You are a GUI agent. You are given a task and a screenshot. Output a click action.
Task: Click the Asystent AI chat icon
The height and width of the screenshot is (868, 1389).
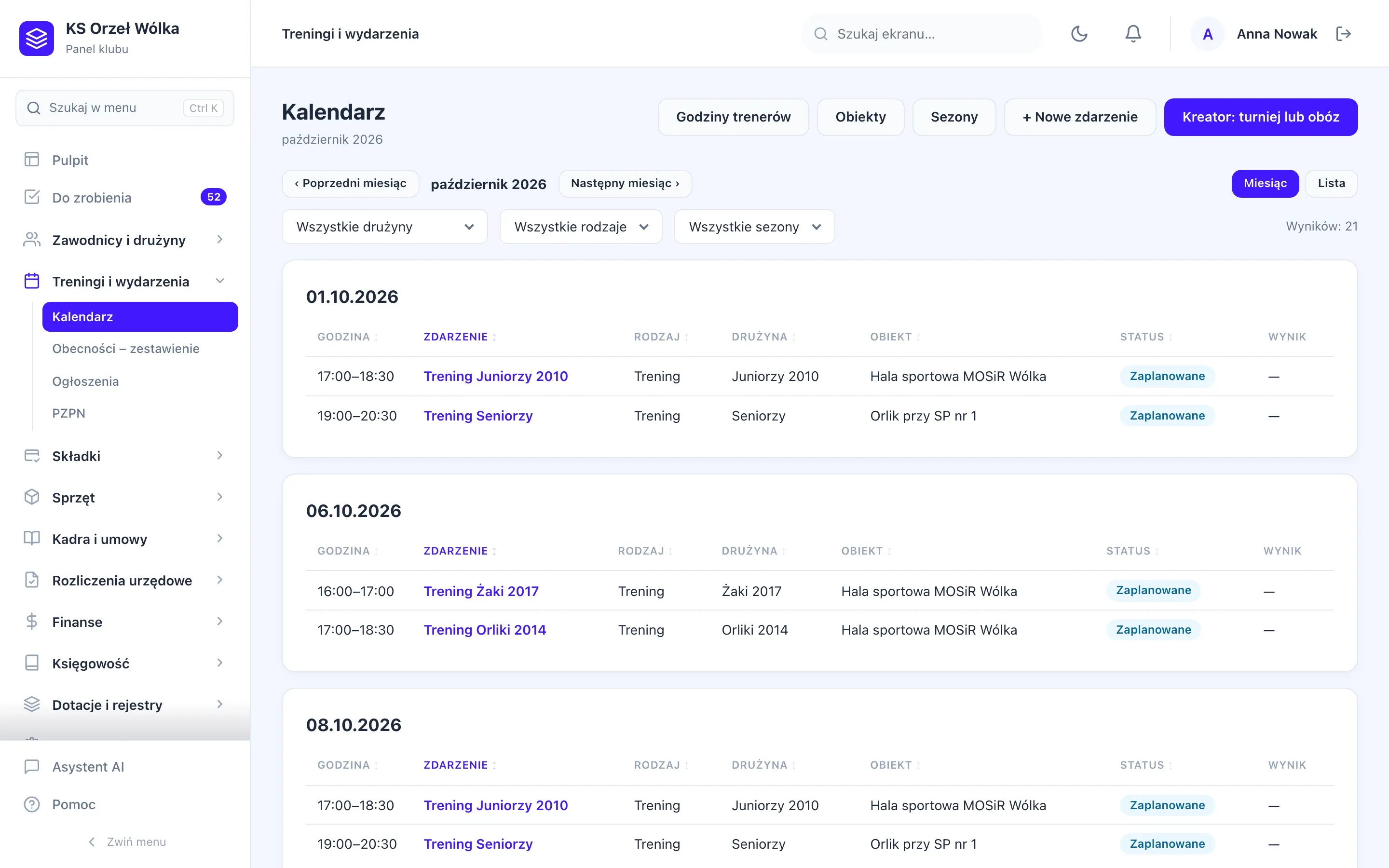32,766
